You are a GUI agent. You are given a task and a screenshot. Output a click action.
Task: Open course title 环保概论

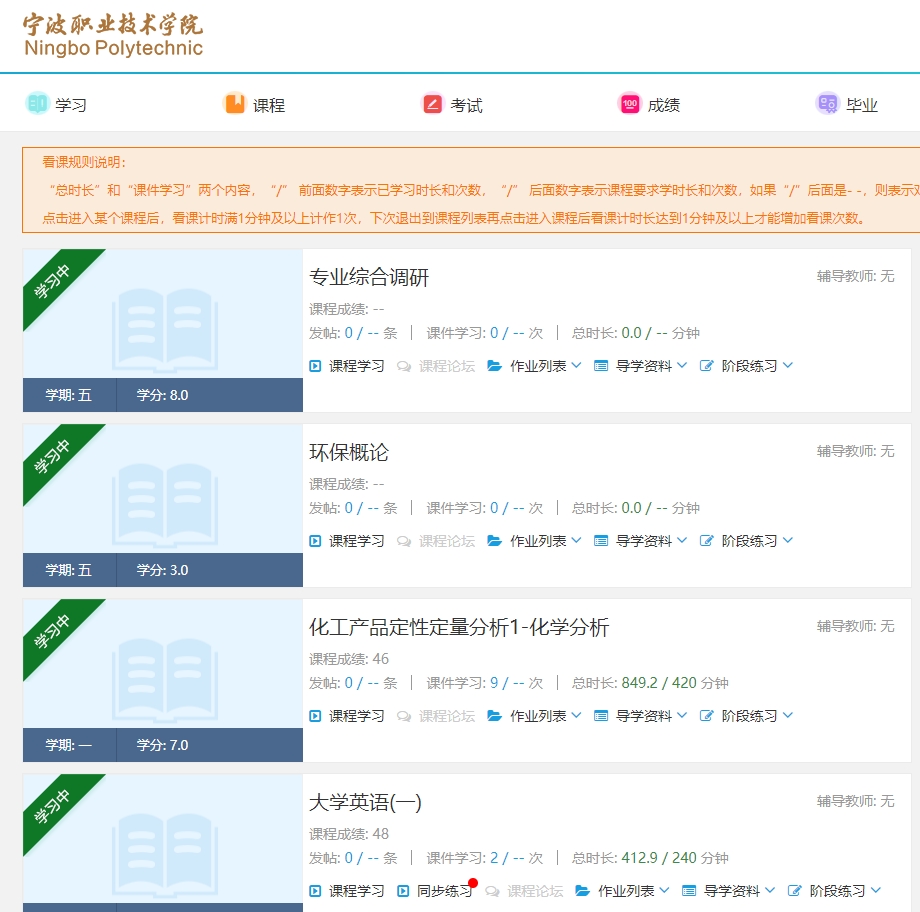click(x=349, y=453)
